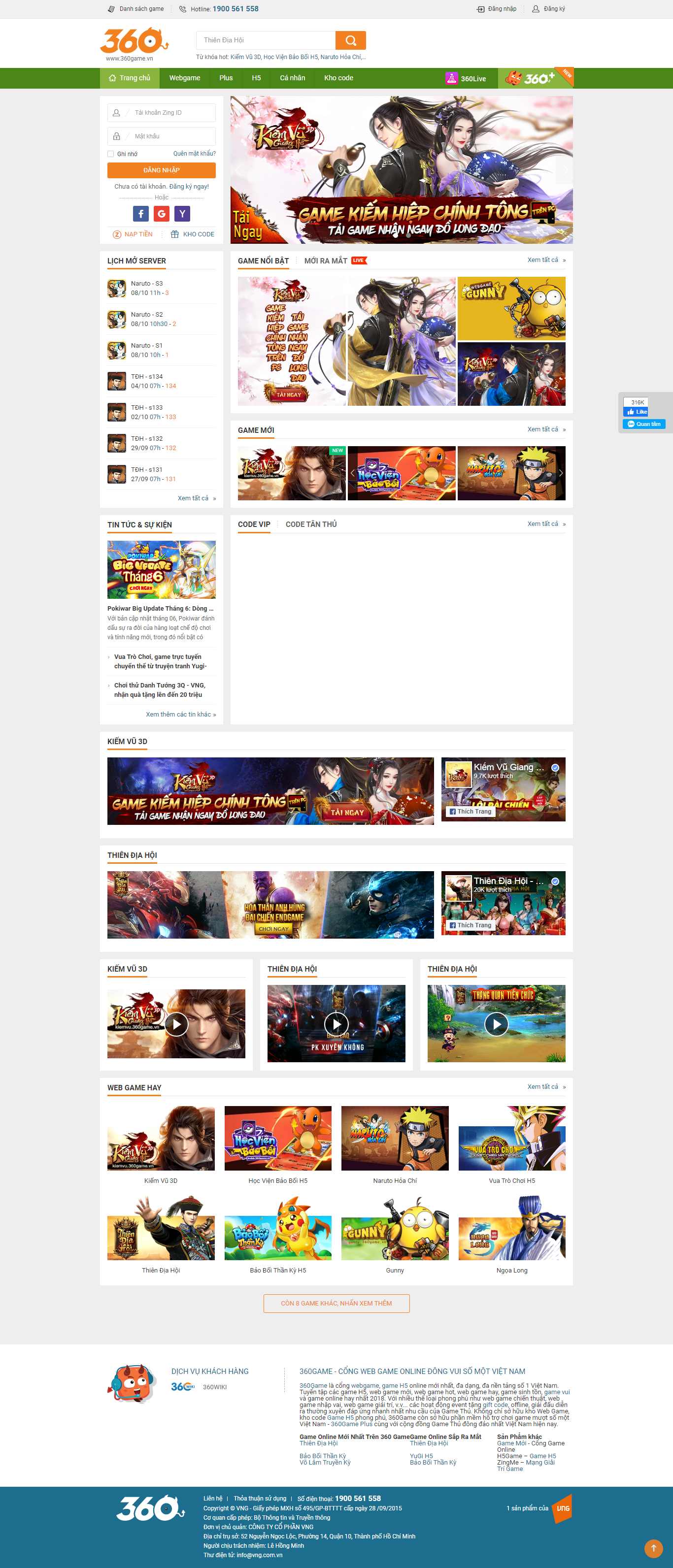673x1568 pixels.
Task: Click the orange search magnifier button
Action: (x=350, y=40)
